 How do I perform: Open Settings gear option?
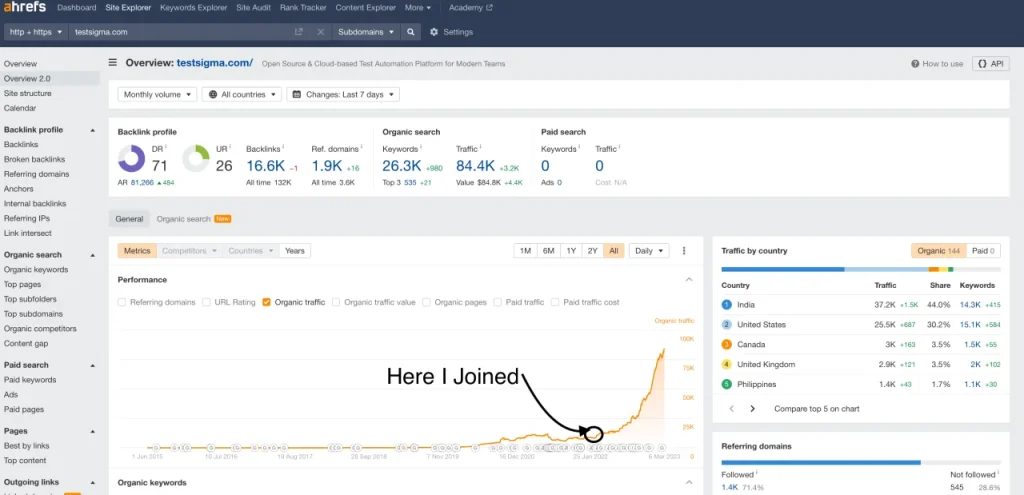click(x=451, y=32)
